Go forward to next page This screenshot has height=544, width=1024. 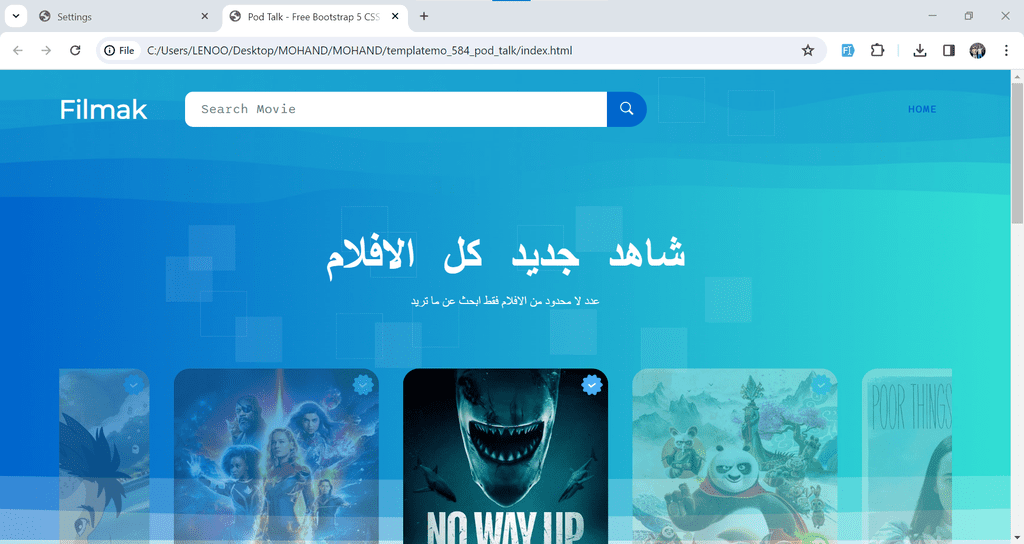pos(46,50)
